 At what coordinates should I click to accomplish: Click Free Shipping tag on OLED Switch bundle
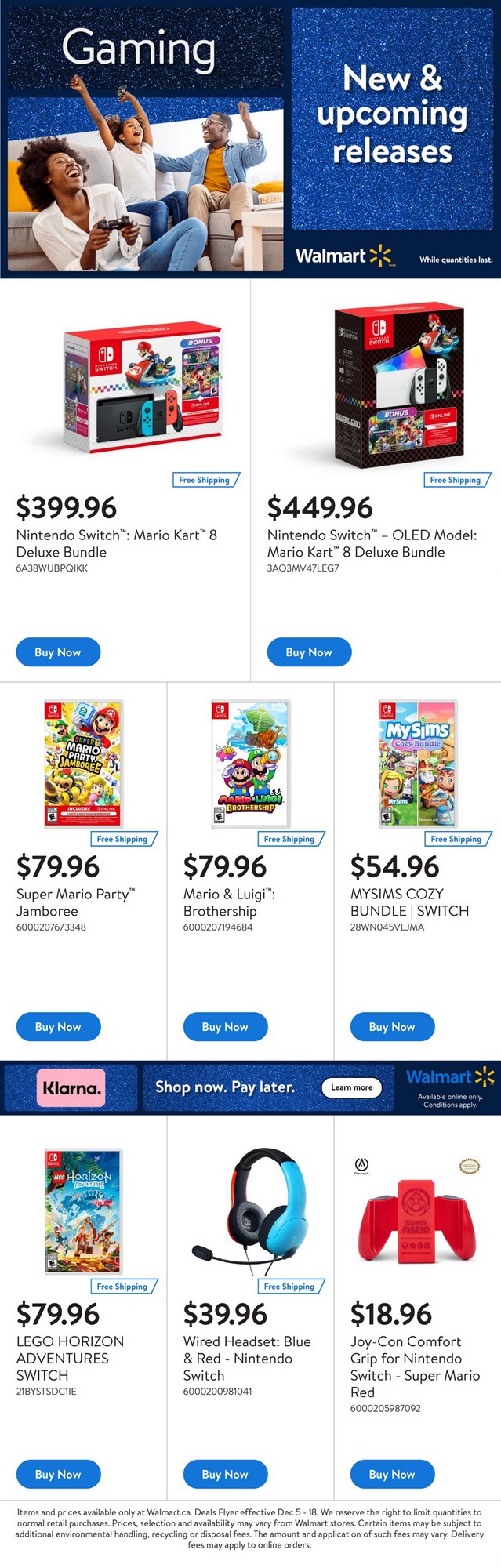click(456, 480)
